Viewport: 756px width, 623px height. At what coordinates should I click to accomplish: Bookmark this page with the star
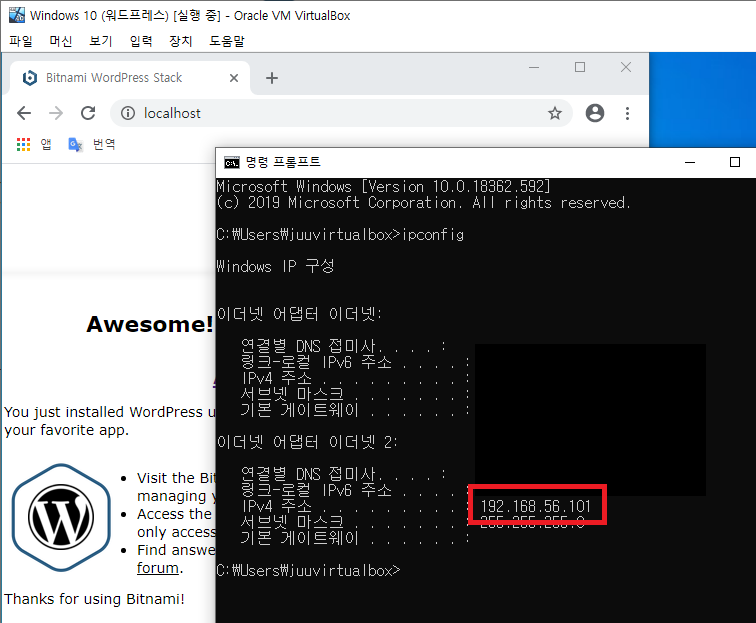pos(555,113)
